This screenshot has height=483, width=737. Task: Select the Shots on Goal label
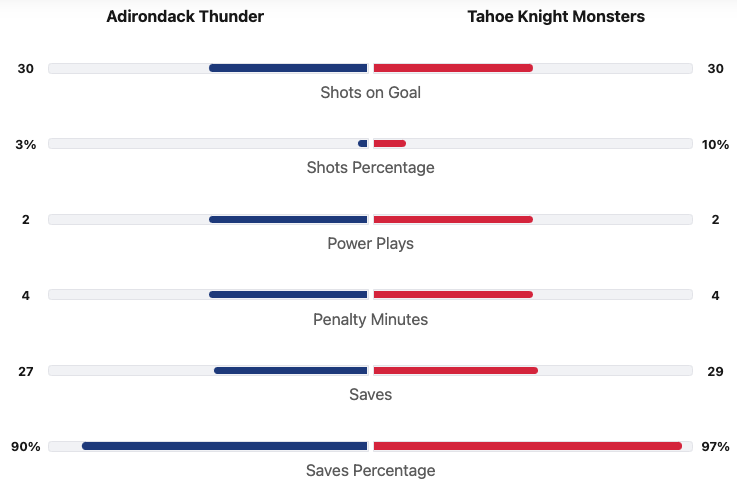pyautogui.click(x=370, y=92)
